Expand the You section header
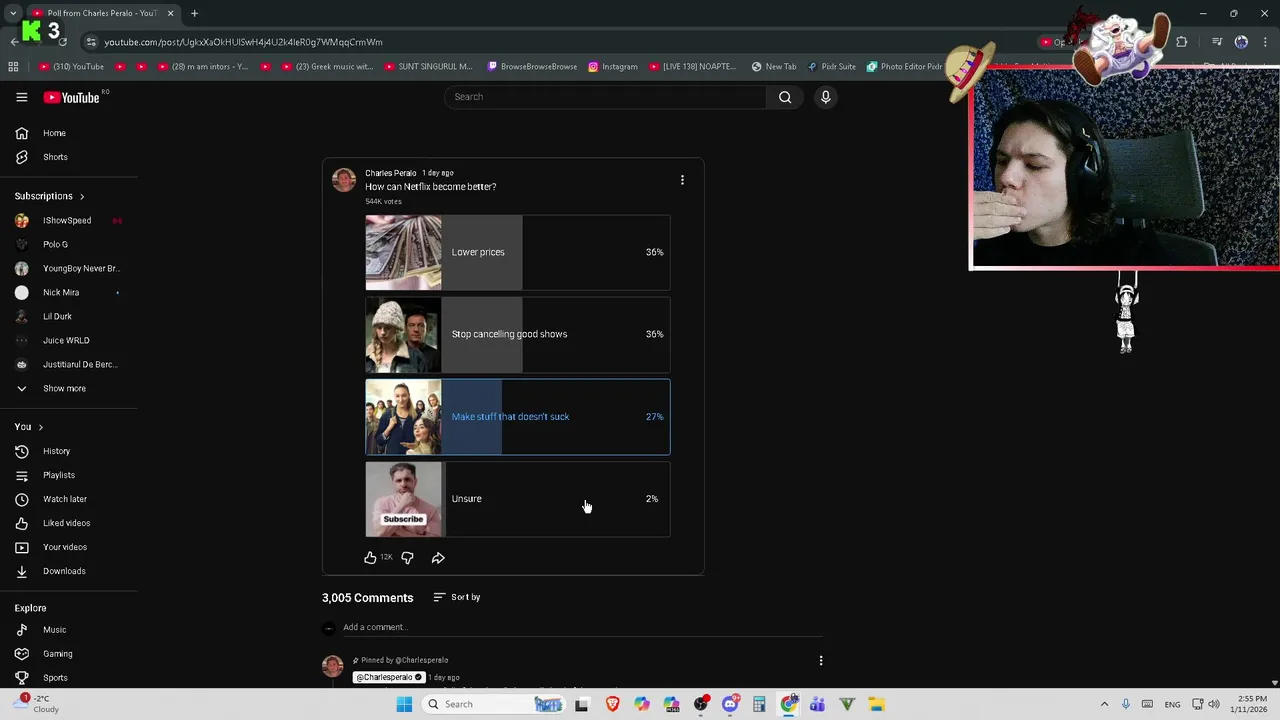The height and width of the screenshot is (720, 1280). pyautogui.click(x=28, y=427)
